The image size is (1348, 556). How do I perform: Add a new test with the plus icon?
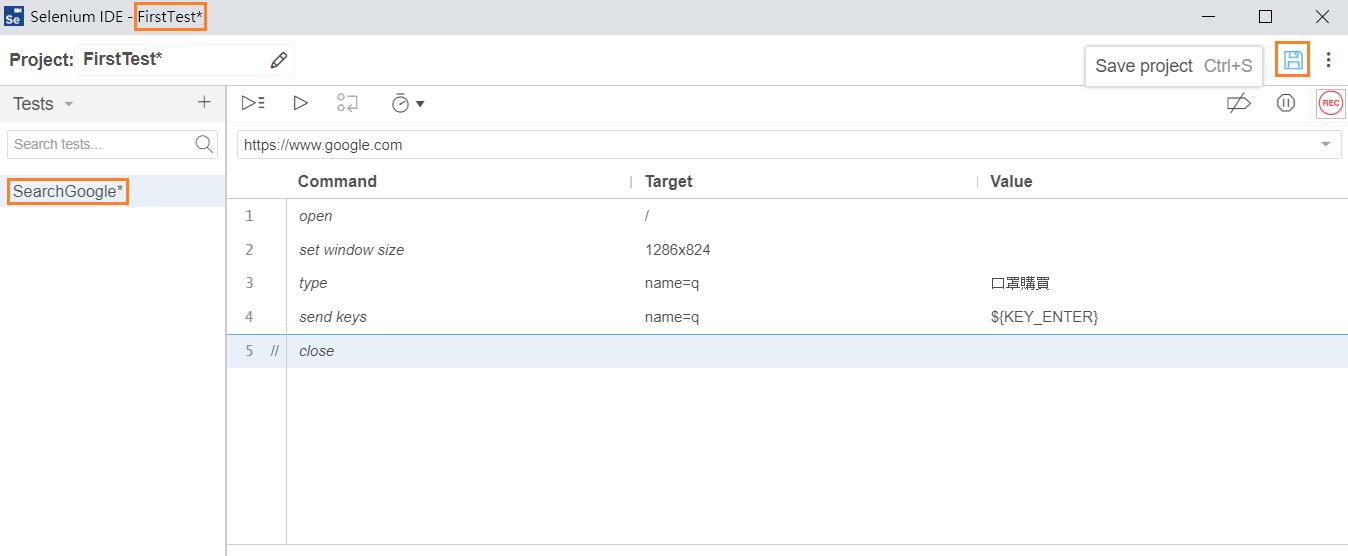point(204,102)
